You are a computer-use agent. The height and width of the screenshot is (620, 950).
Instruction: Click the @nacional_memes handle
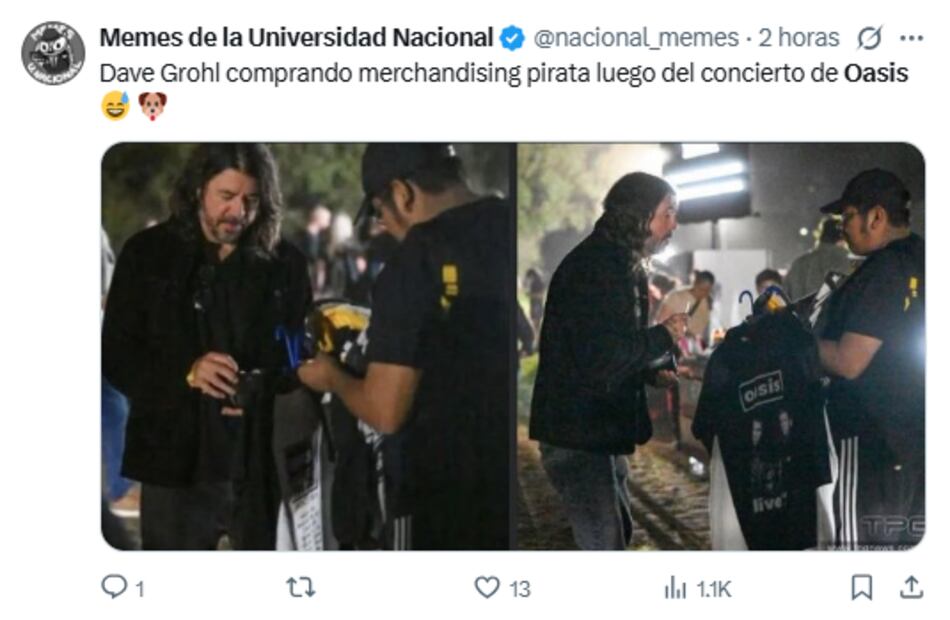[x=636, y=38]
